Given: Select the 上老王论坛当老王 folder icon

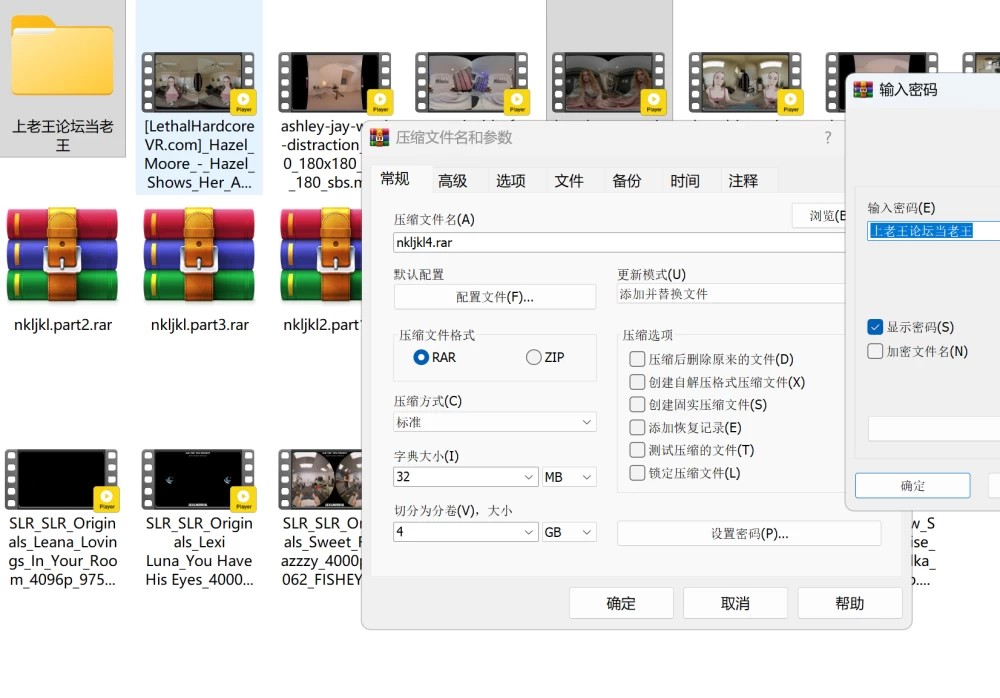Looking at the screenshot, I should click(62, 56).
